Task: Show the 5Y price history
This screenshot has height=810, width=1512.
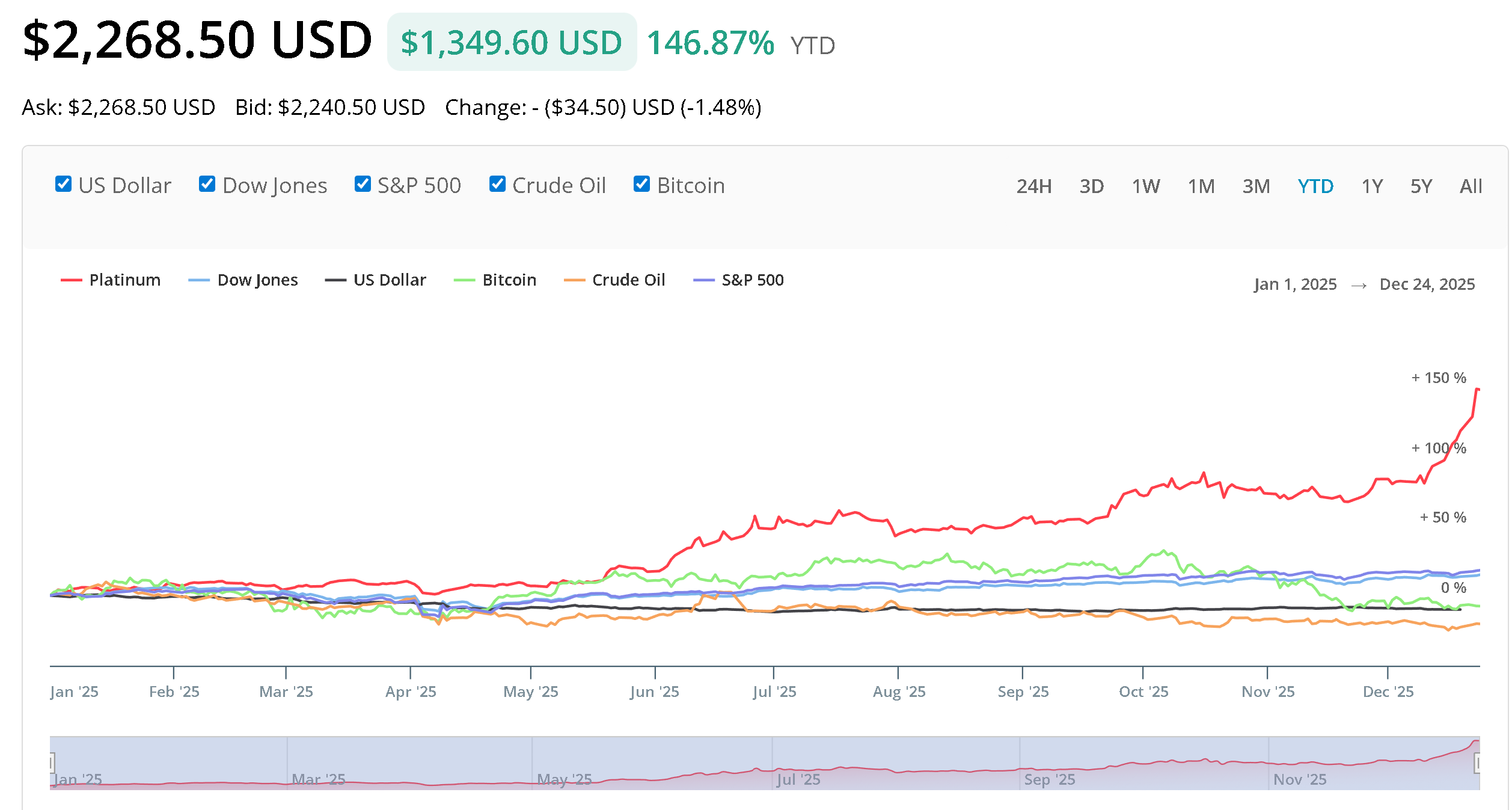Action: [x=1421, y=186]
